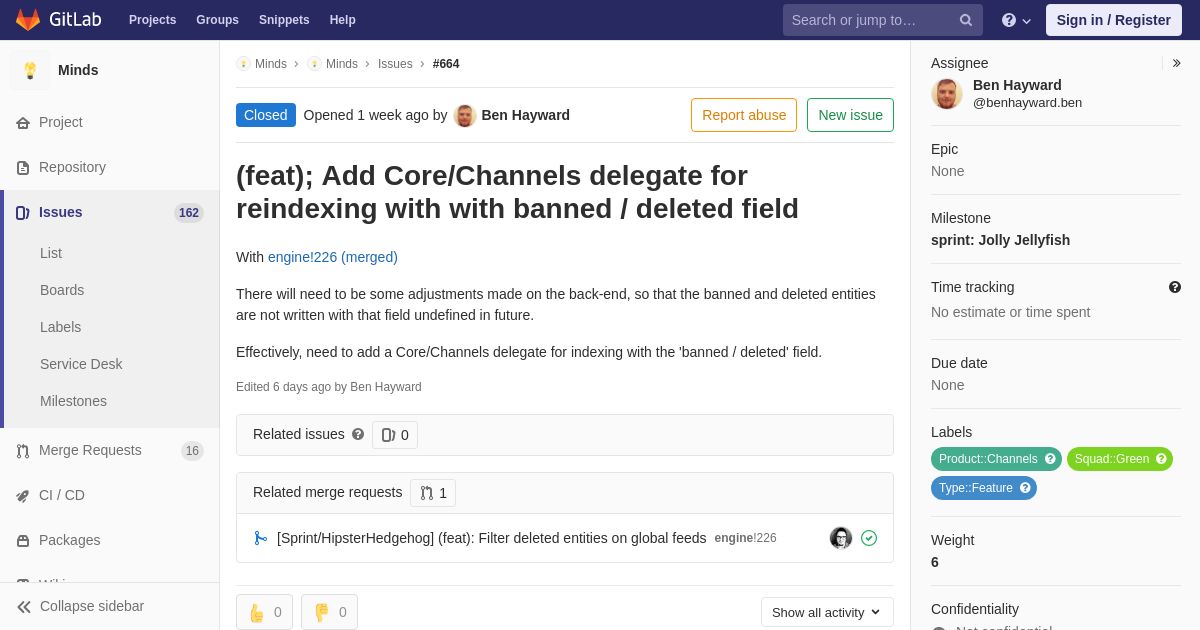Click the Merge Requests count badge 16
The image size is (1200, 630).
pos(192,451)
